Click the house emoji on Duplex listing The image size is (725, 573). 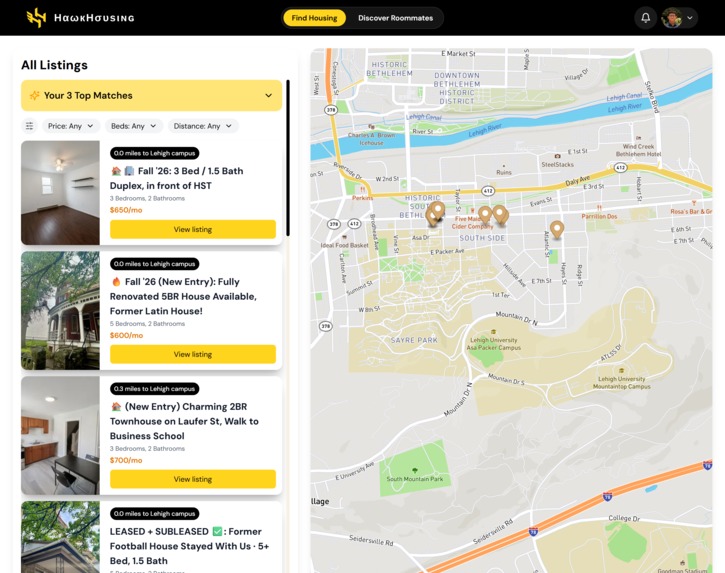tap(116, 171)
